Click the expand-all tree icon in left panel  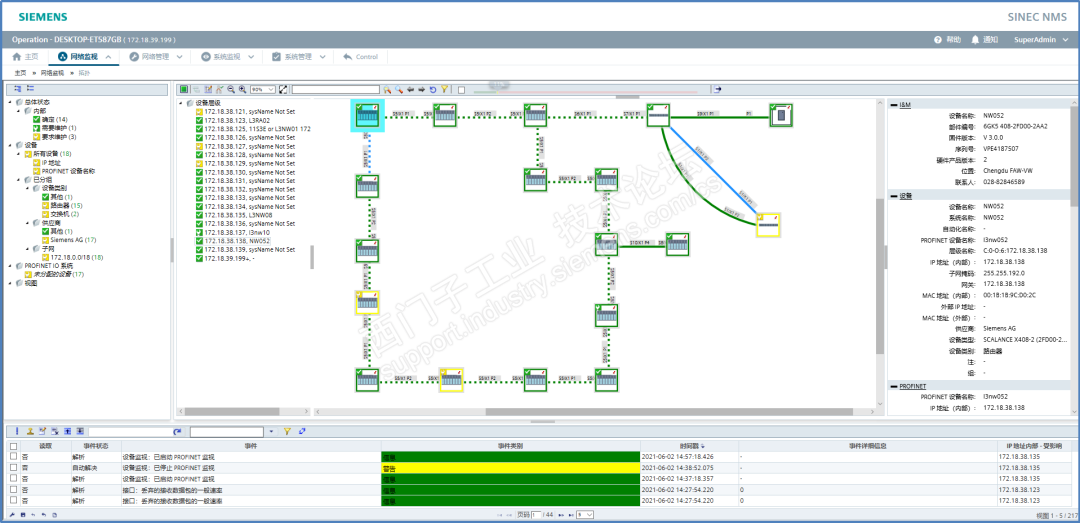click(x=18, y=88)
